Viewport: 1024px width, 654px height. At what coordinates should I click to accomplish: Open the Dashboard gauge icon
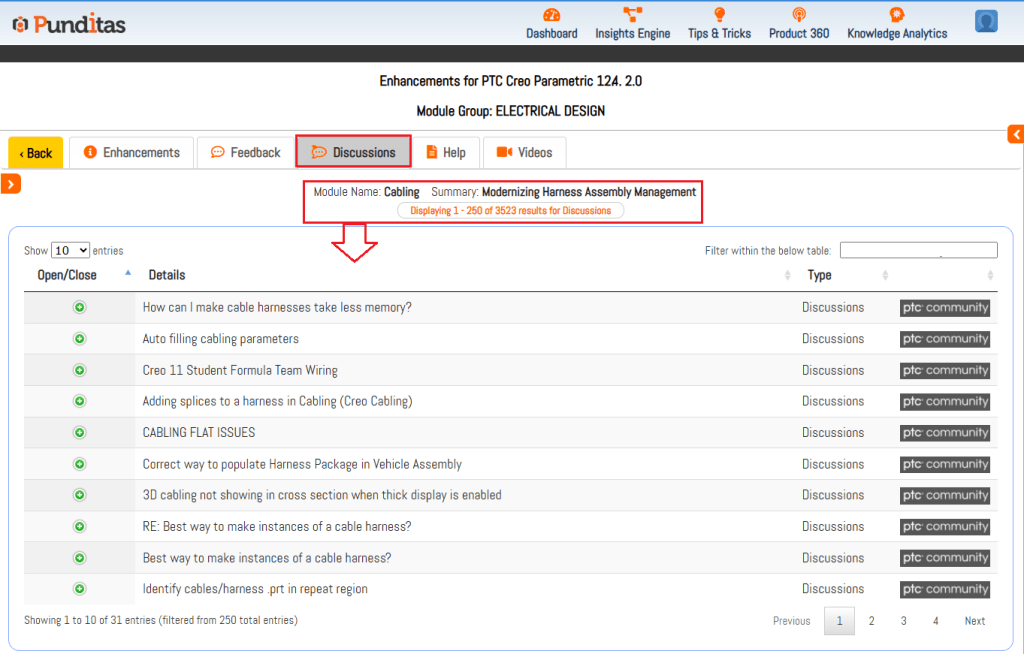tap(551, 15)
